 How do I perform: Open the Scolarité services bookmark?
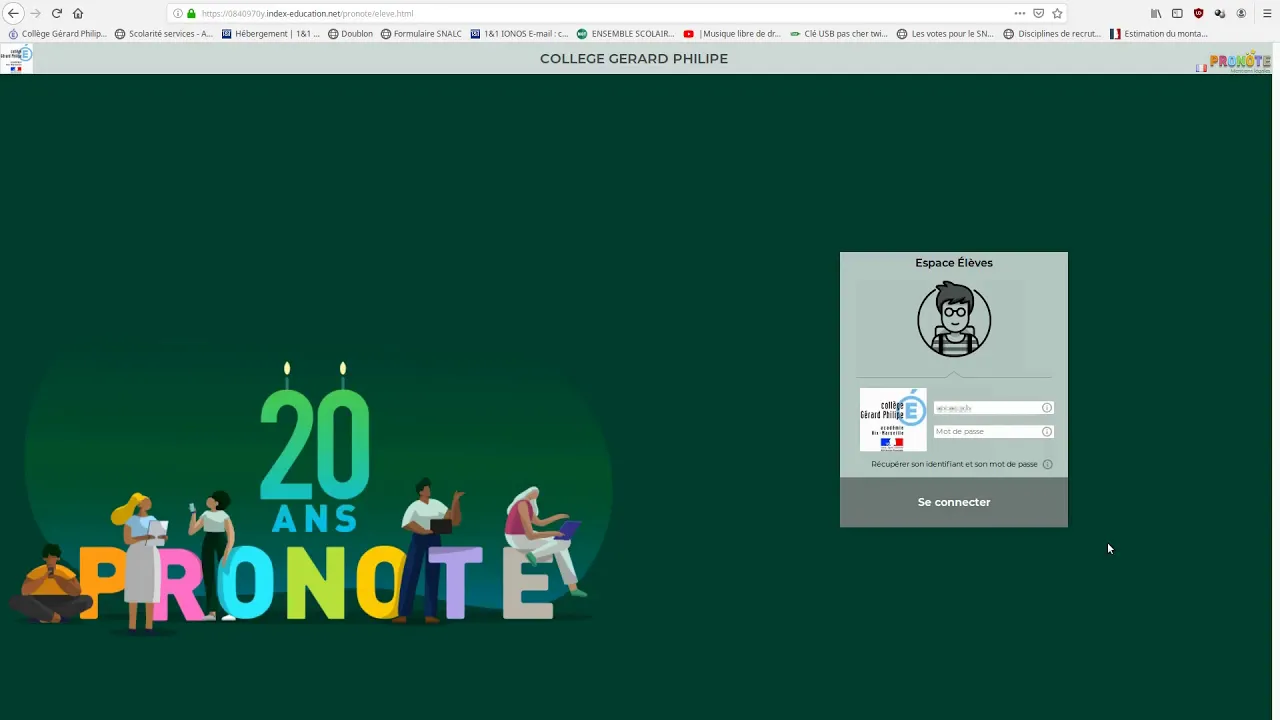tap(164, 33)
